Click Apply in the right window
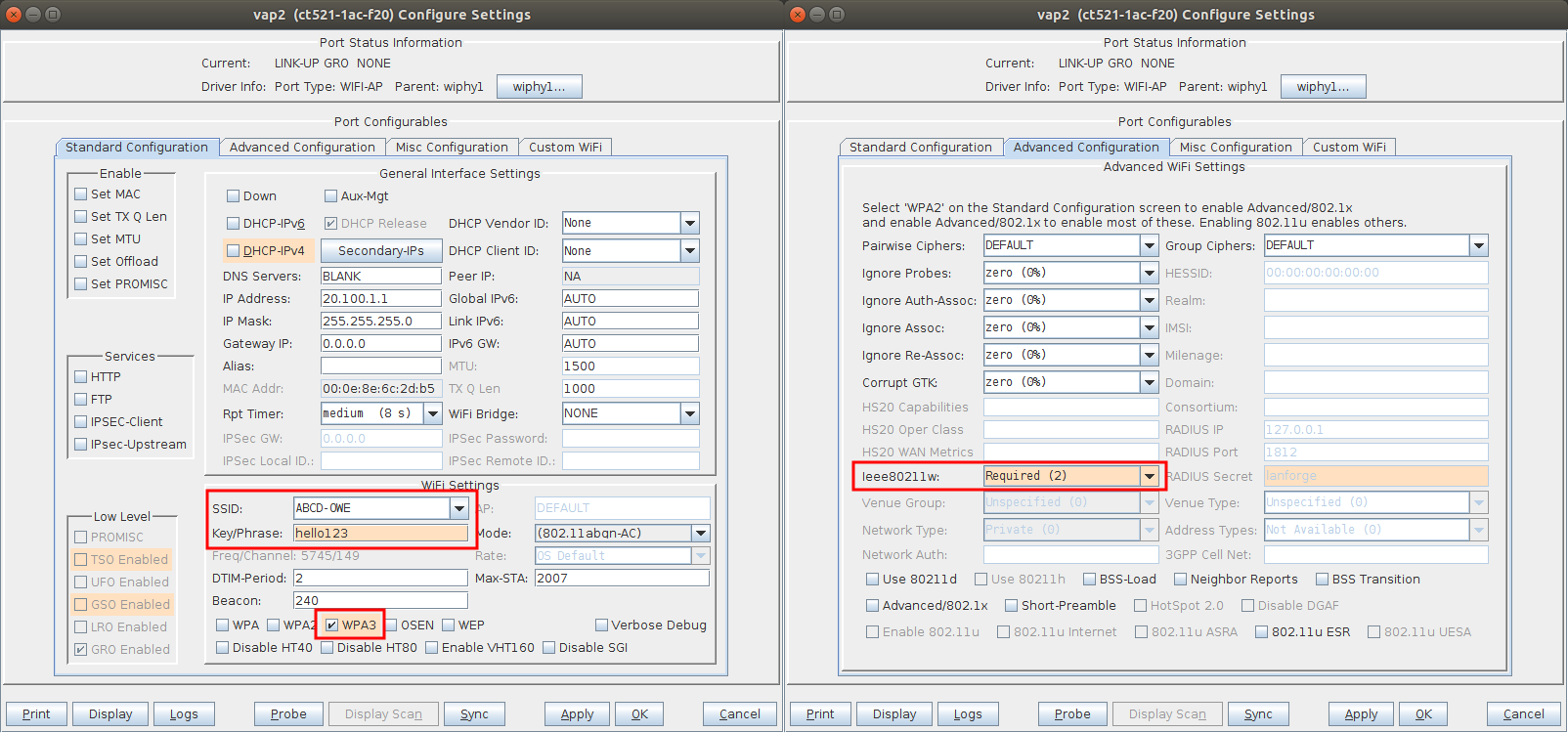Screen dimensions: 1568x733 1361,714
